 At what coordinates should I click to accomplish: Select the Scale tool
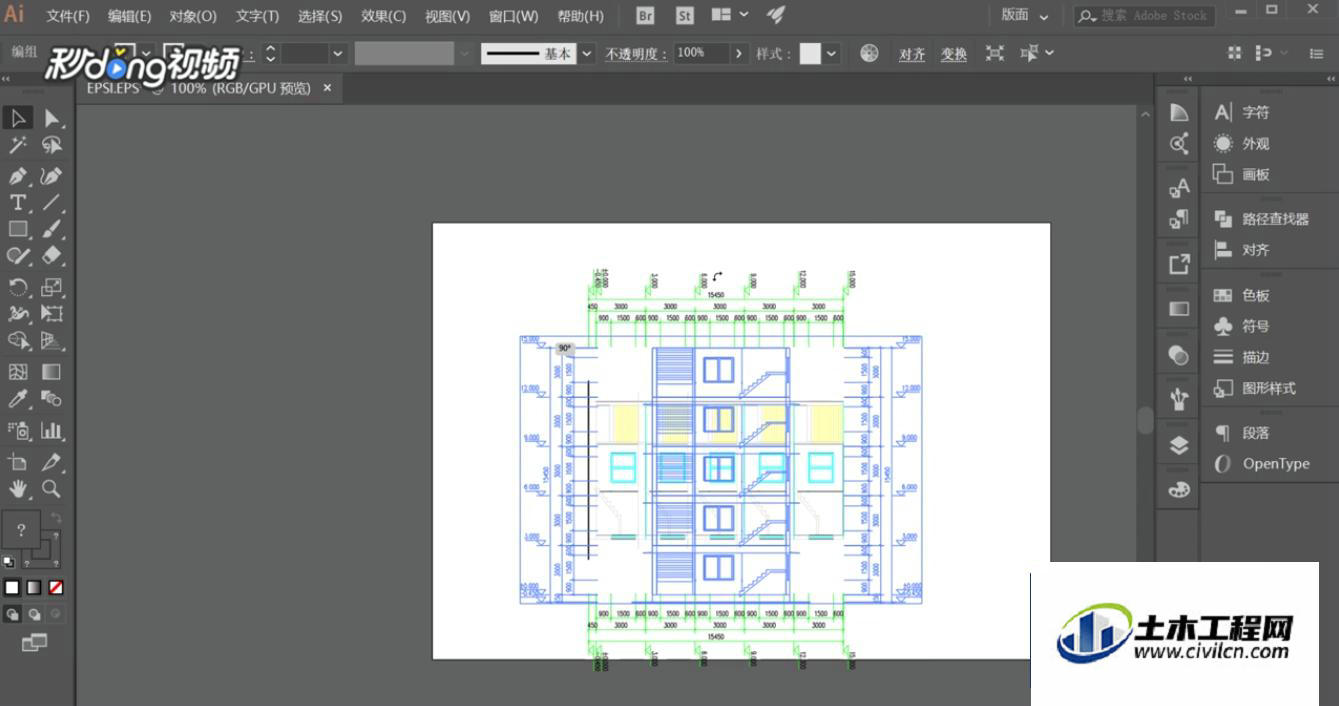(52, 287)
